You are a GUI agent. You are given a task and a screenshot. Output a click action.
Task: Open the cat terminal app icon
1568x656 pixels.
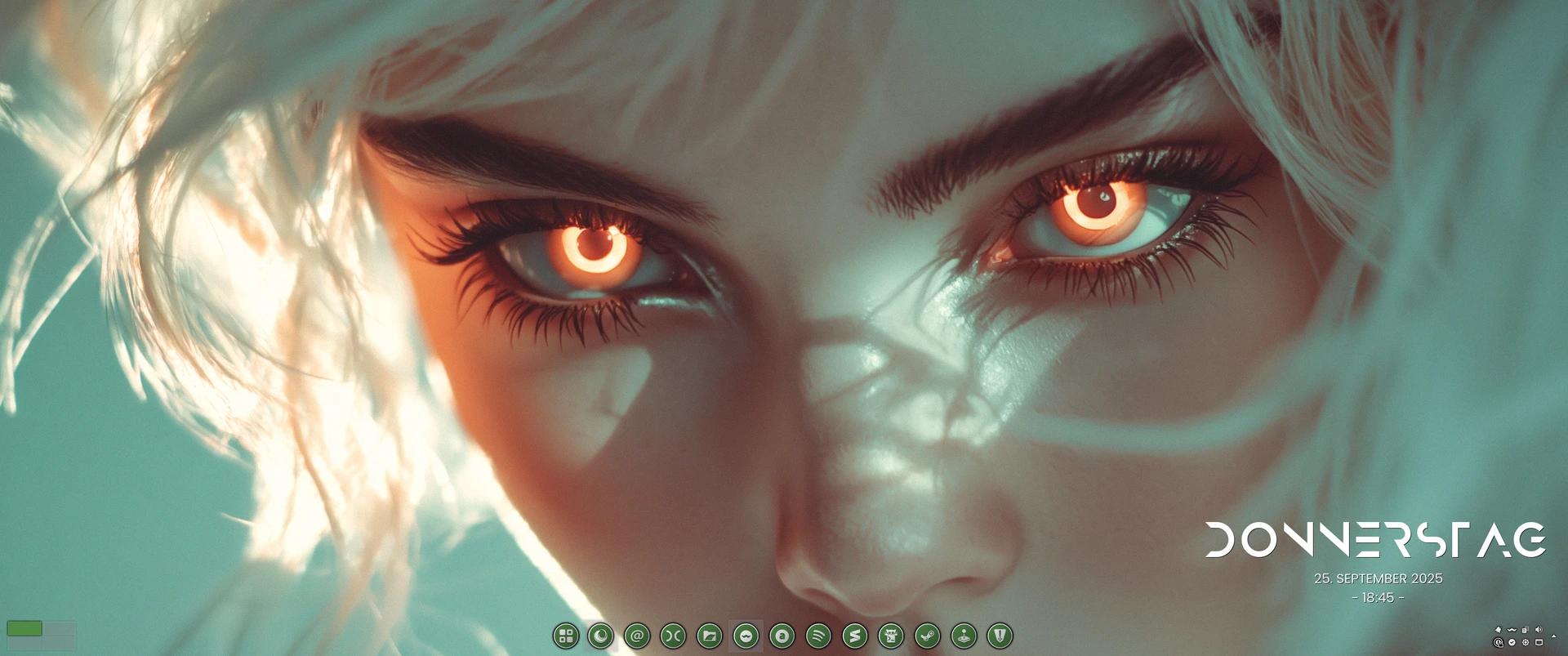(891, 636)
